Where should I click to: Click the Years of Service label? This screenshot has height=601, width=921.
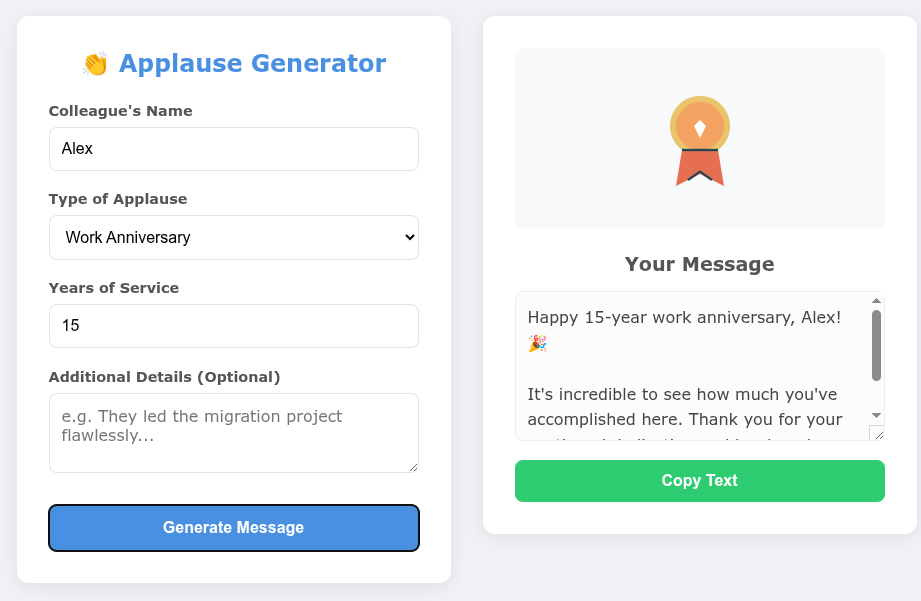point(113,287)
